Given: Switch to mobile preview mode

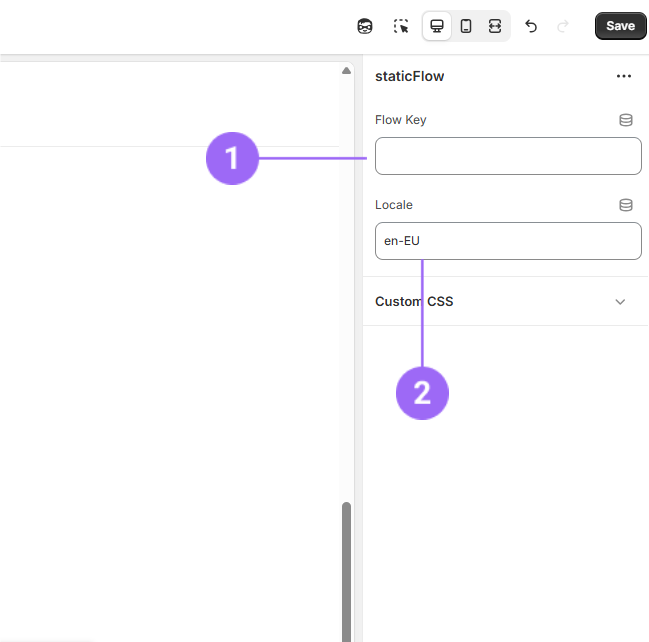Looking at the screenshot, I should (466, 26).
